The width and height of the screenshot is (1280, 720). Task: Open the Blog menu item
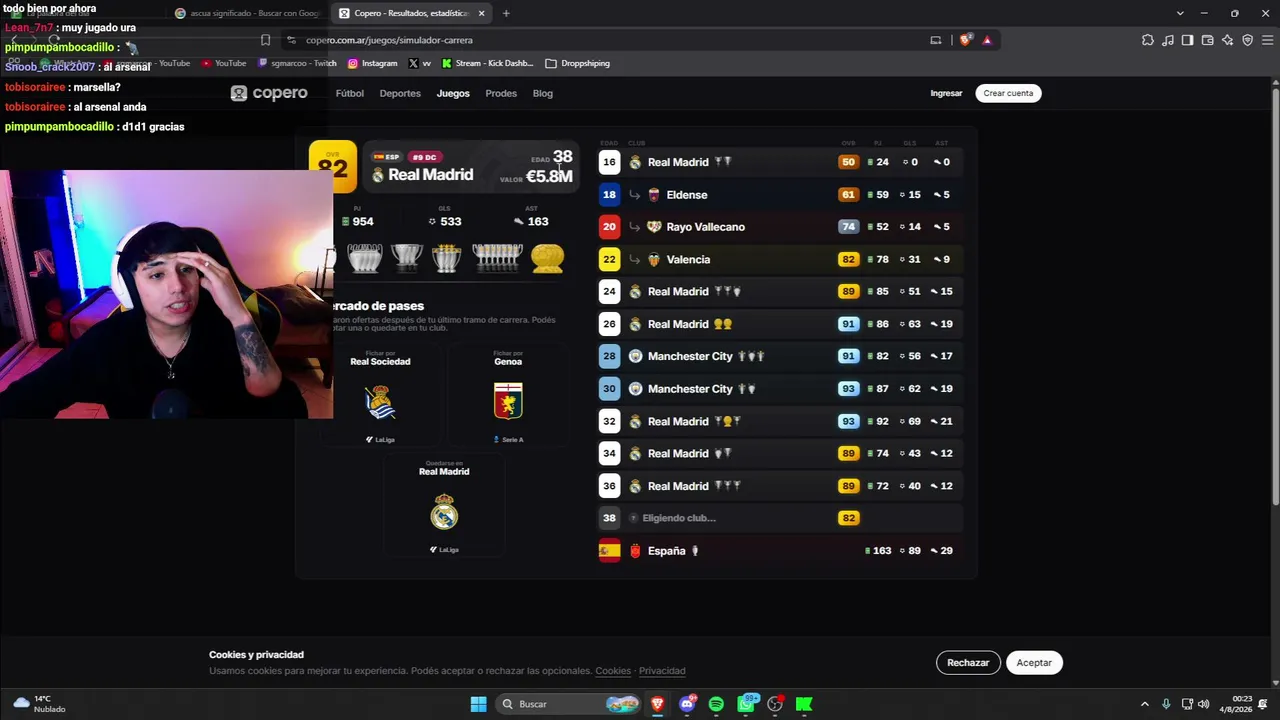(x=543, y=93)
